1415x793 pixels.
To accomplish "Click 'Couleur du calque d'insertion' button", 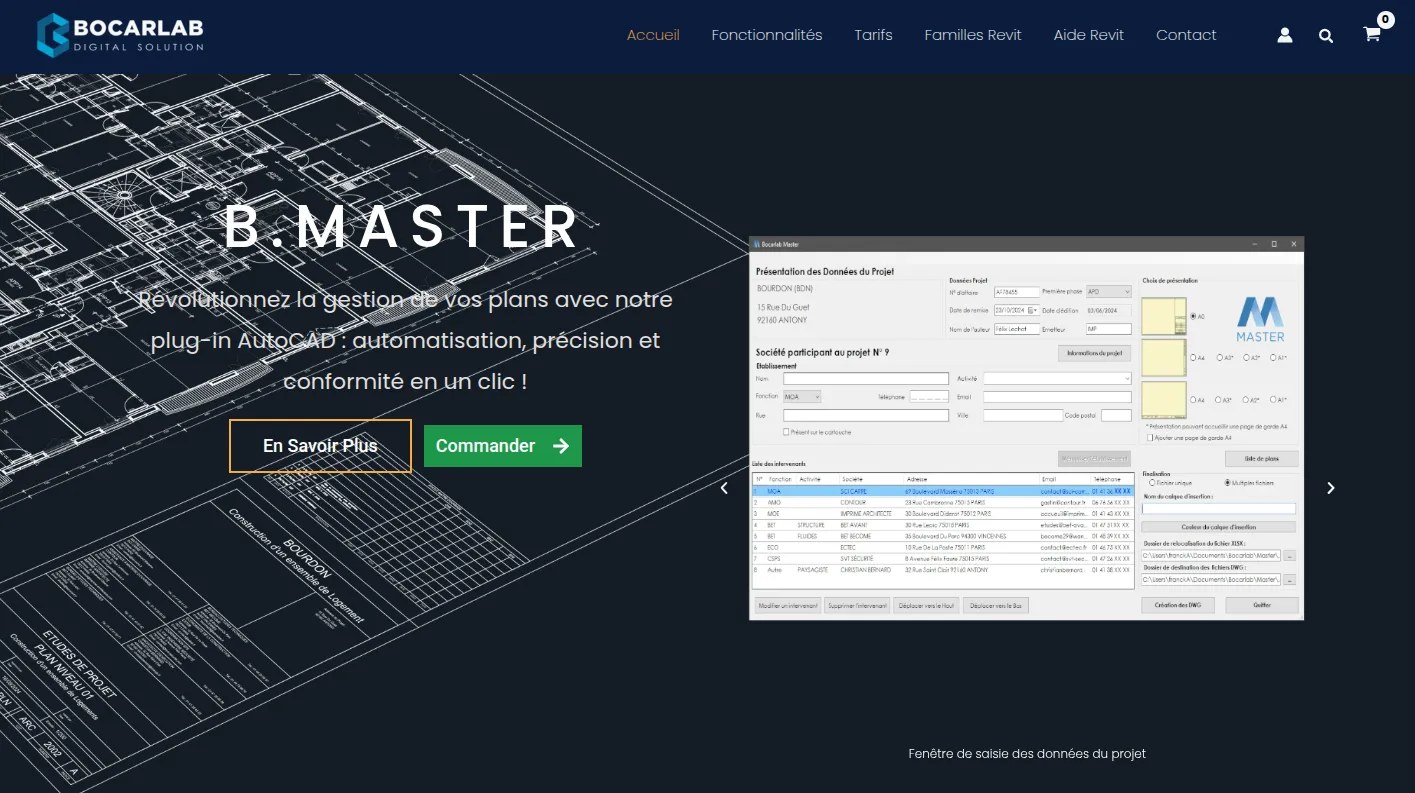I will coord(1219,527).
